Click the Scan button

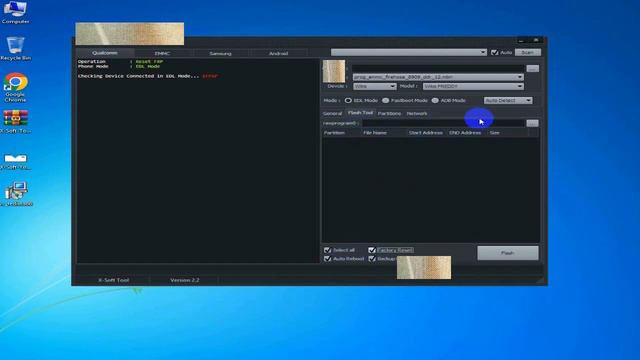click(528, 52)
